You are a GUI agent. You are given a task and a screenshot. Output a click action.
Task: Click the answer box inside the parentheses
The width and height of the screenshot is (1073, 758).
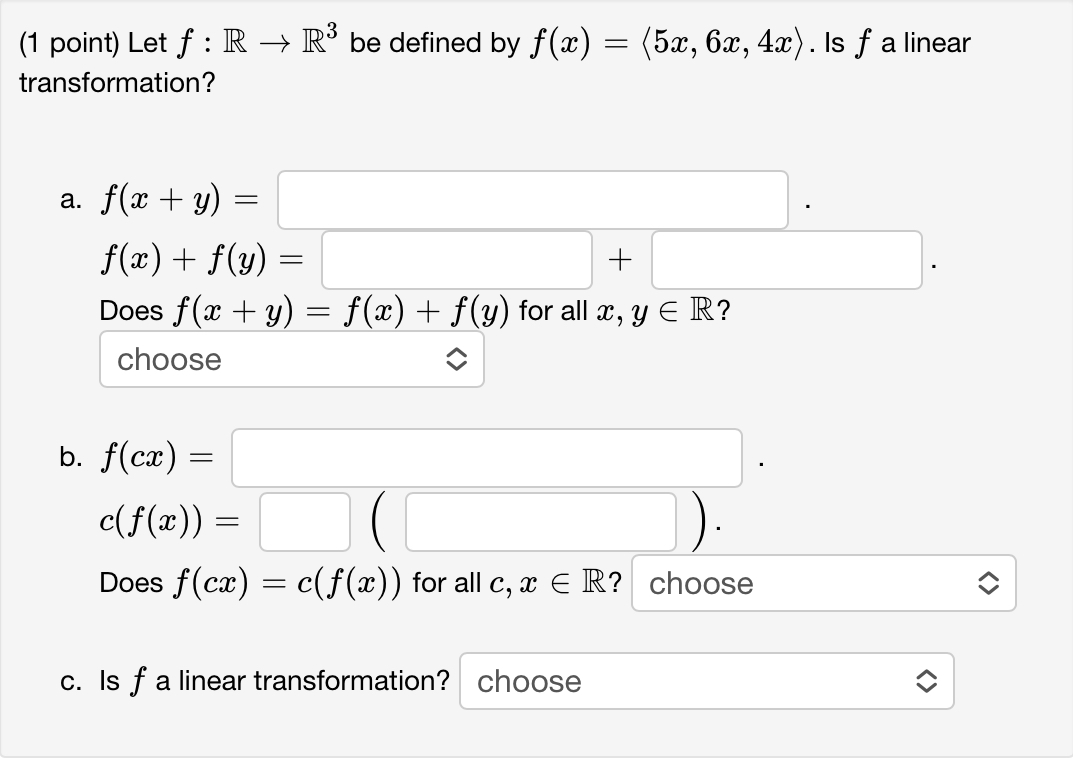[539, 521]
